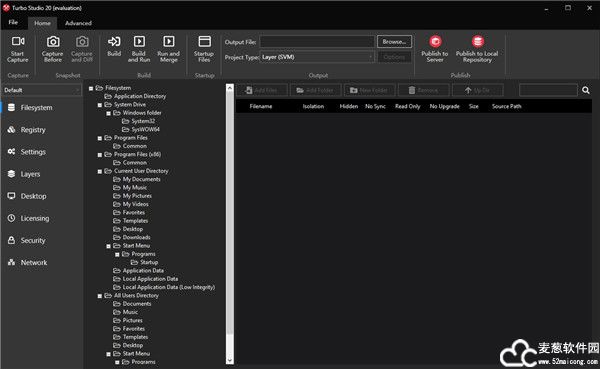Click the Remove toolbar button

point(423,90)
